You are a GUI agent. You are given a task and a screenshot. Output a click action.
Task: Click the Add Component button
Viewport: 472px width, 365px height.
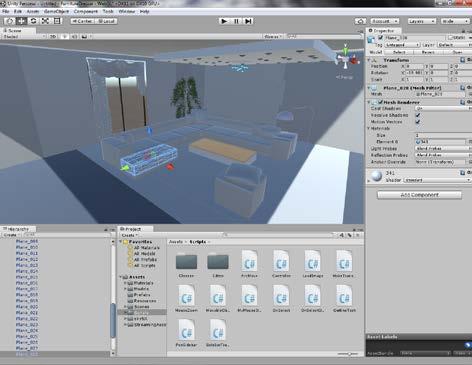coord(419,195)
